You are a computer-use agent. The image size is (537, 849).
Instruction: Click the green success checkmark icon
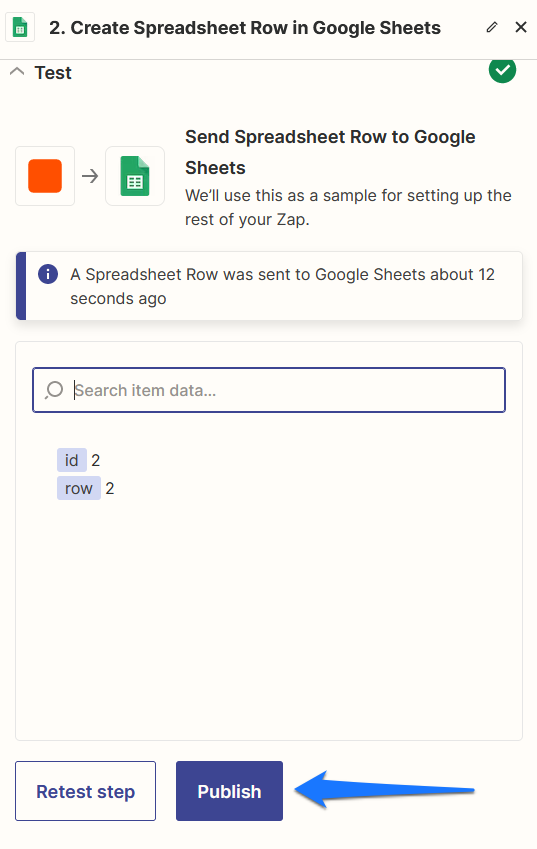pos(502,70)
